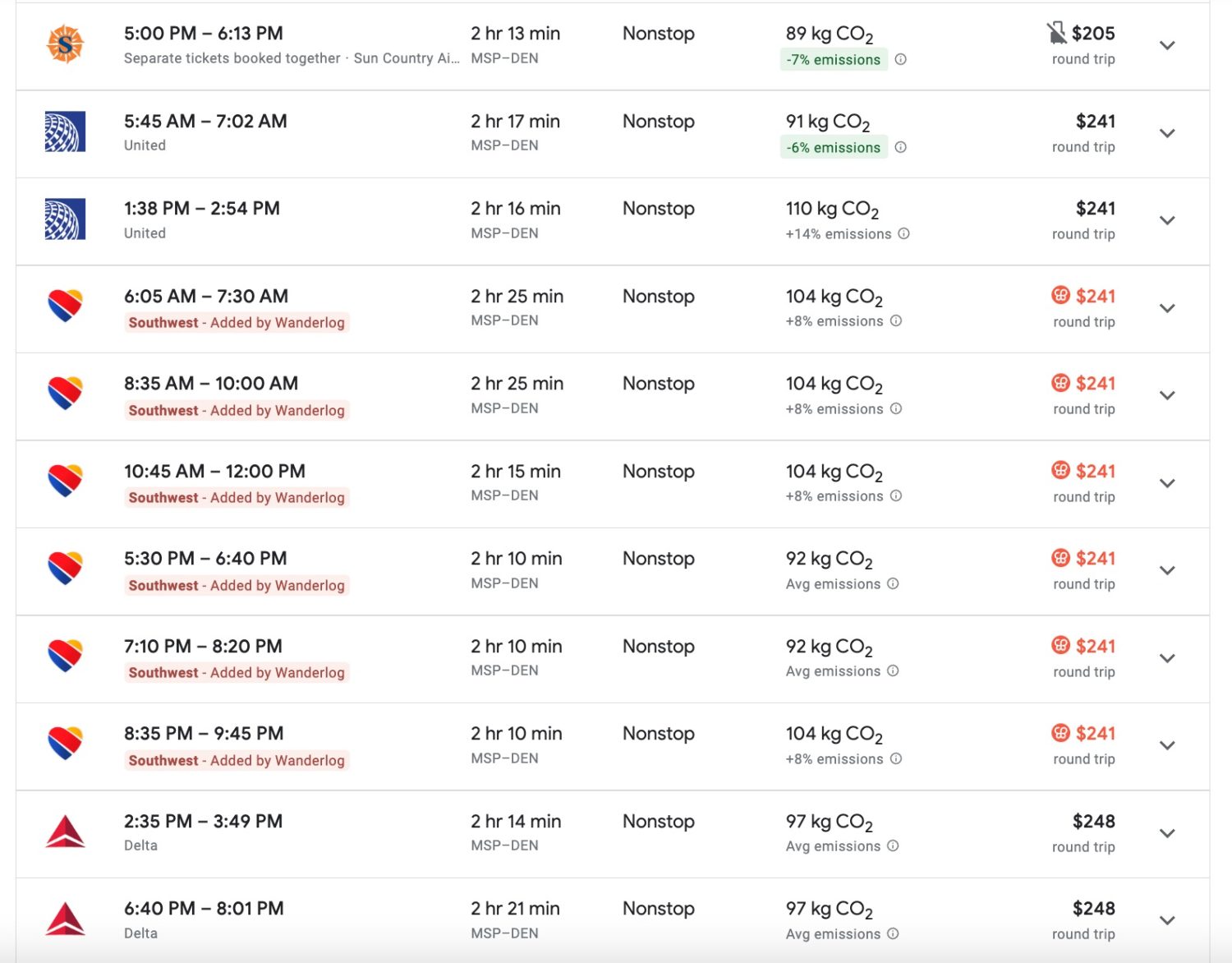Click the info icon next to +14% emissions
1232x963 pixels.
pyautogui.click(x=903, y=234)
